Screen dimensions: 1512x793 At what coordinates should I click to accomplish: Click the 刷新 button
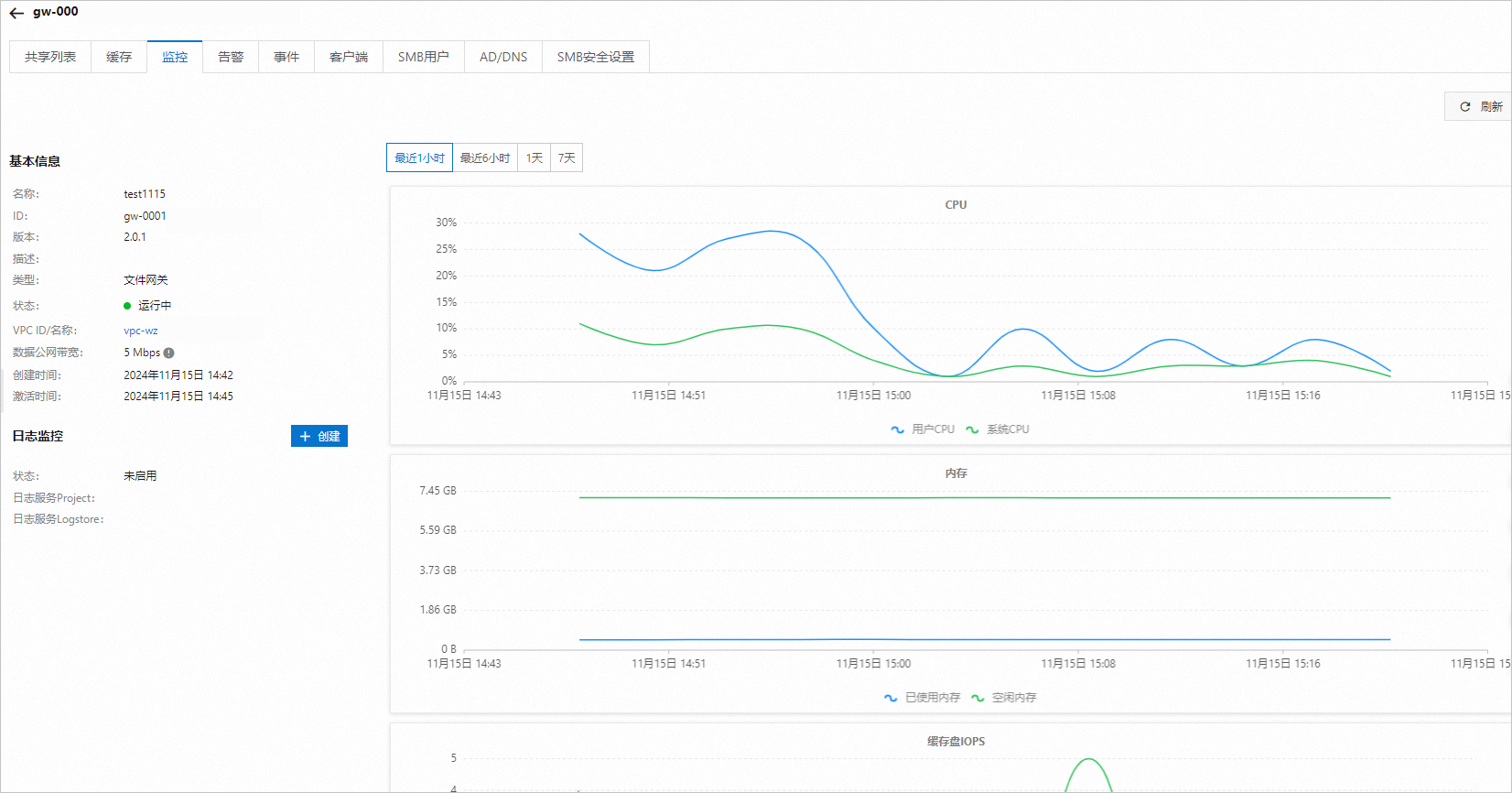(1478, 106)
